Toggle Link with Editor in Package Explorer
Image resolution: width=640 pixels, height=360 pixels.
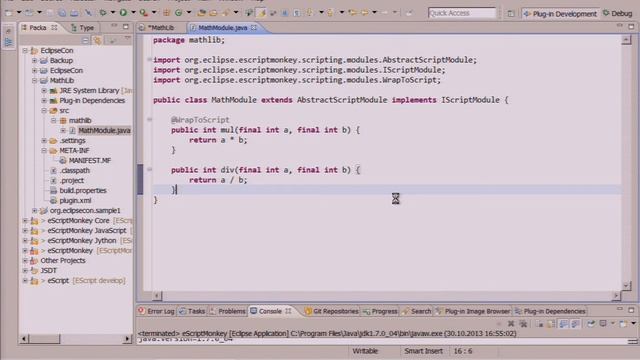coord(97,40)
